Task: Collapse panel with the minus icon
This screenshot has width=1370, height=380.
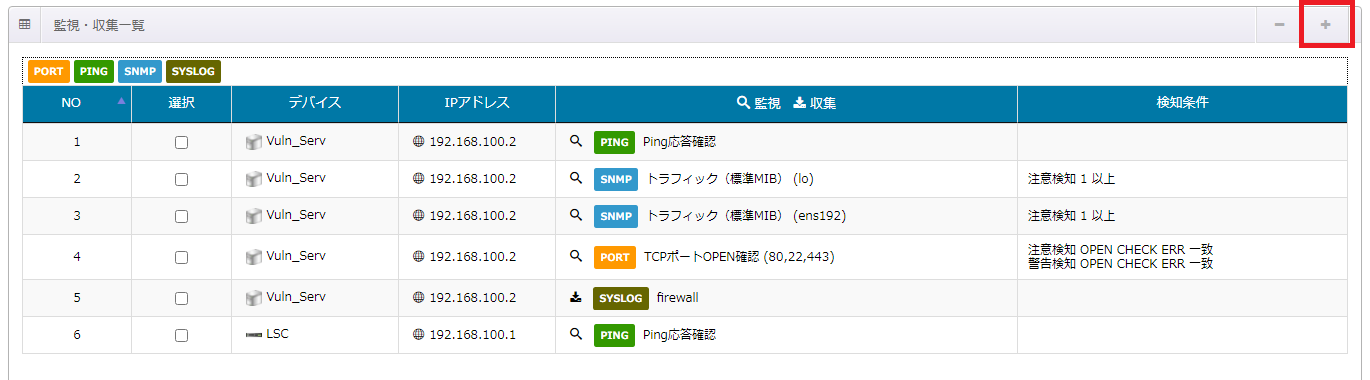Action: [1279, 24]
